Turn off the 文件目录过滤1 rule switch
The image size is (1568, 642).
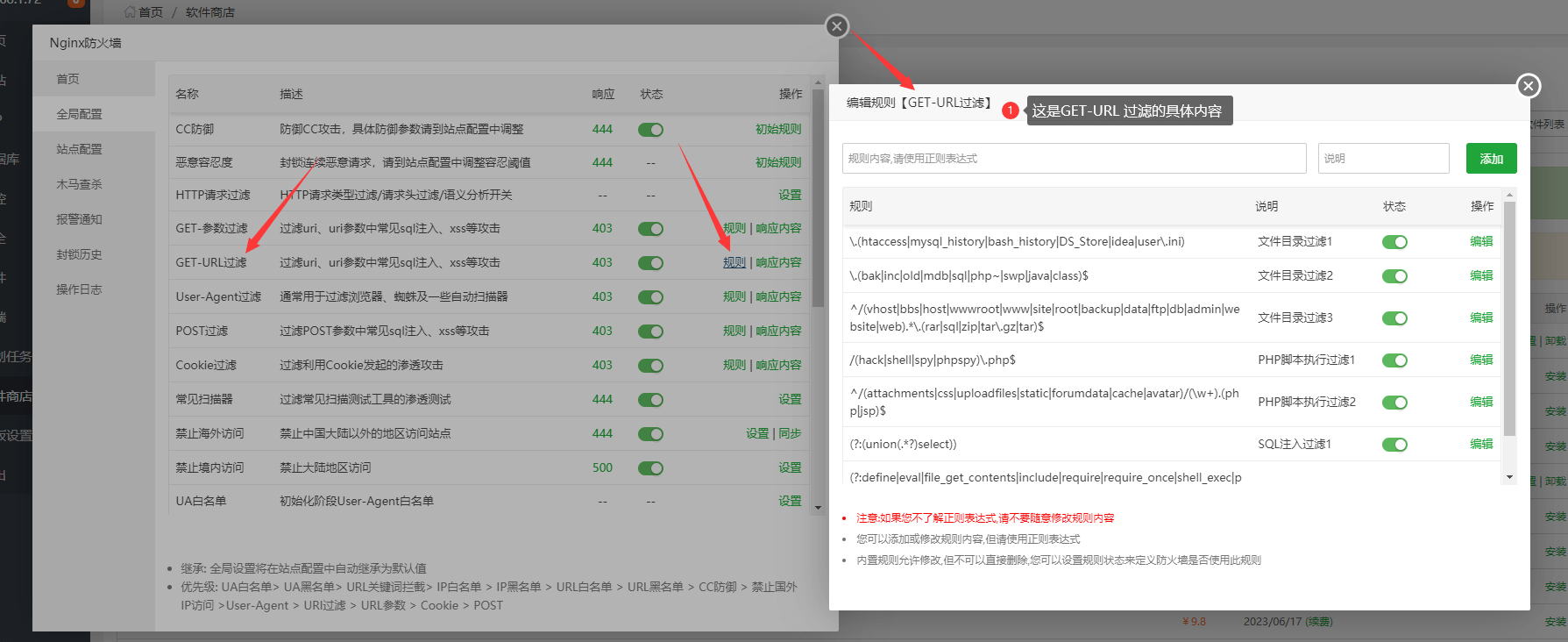[x=1394, y=242]
